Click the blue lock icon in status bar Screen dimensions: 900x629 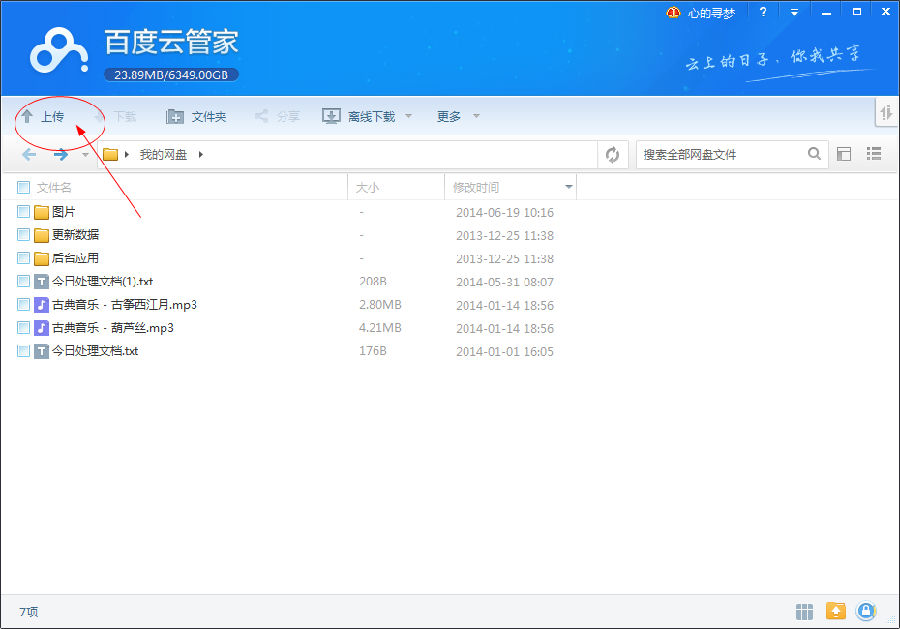tap(866, 611)
